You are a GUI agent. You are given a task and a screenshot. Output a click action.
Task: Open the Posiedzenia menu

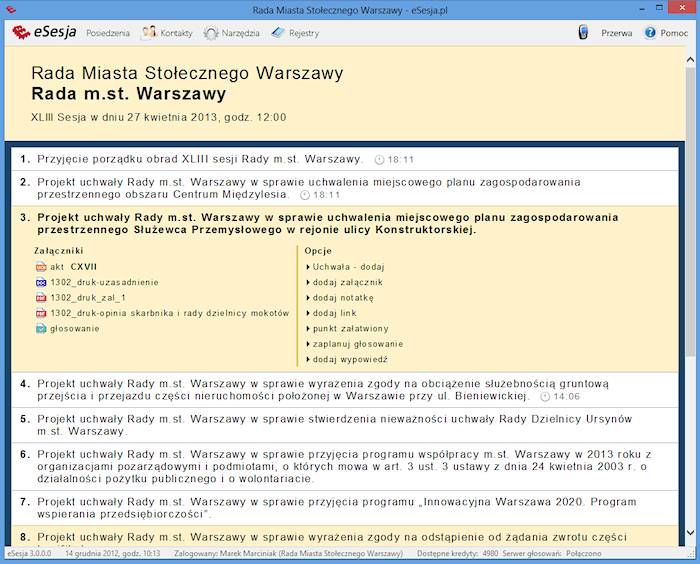coord(107,33)
